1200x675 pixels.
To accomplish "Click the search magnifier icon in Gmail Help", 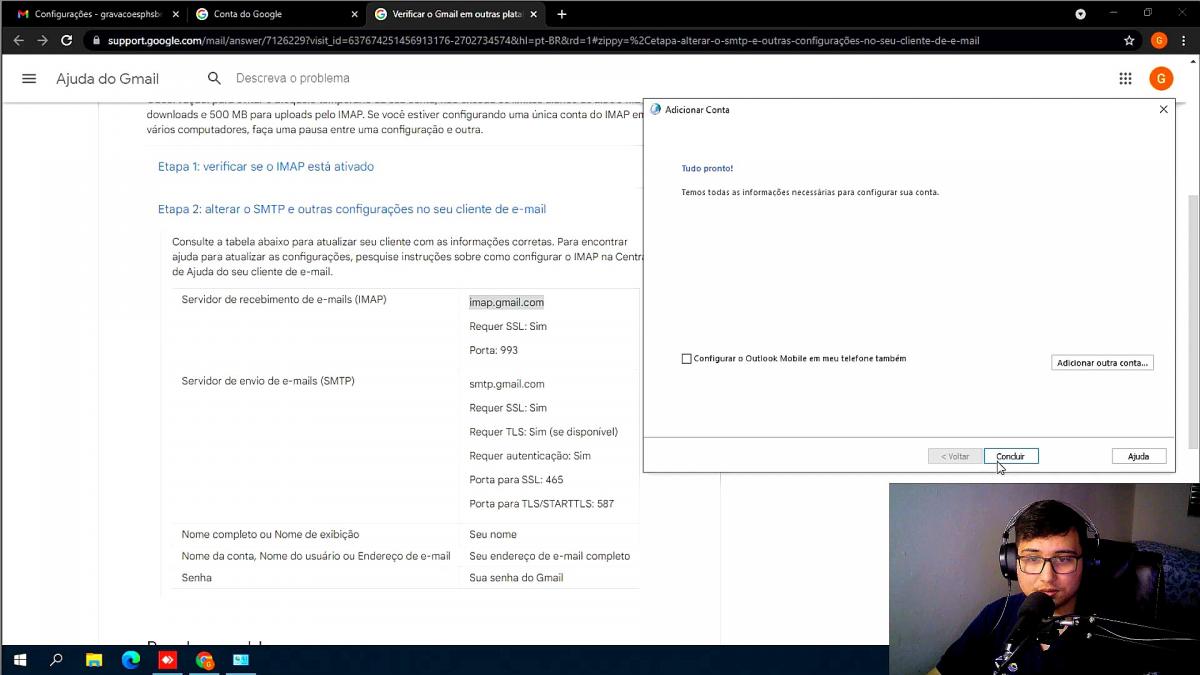I will [214, 78].
